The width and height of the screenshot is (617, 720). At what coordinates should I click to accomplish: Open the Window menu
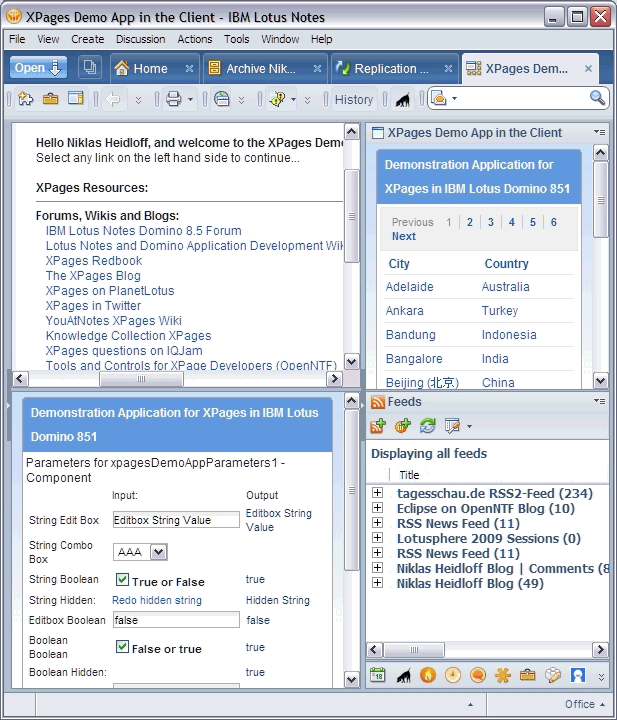[280, 39]
